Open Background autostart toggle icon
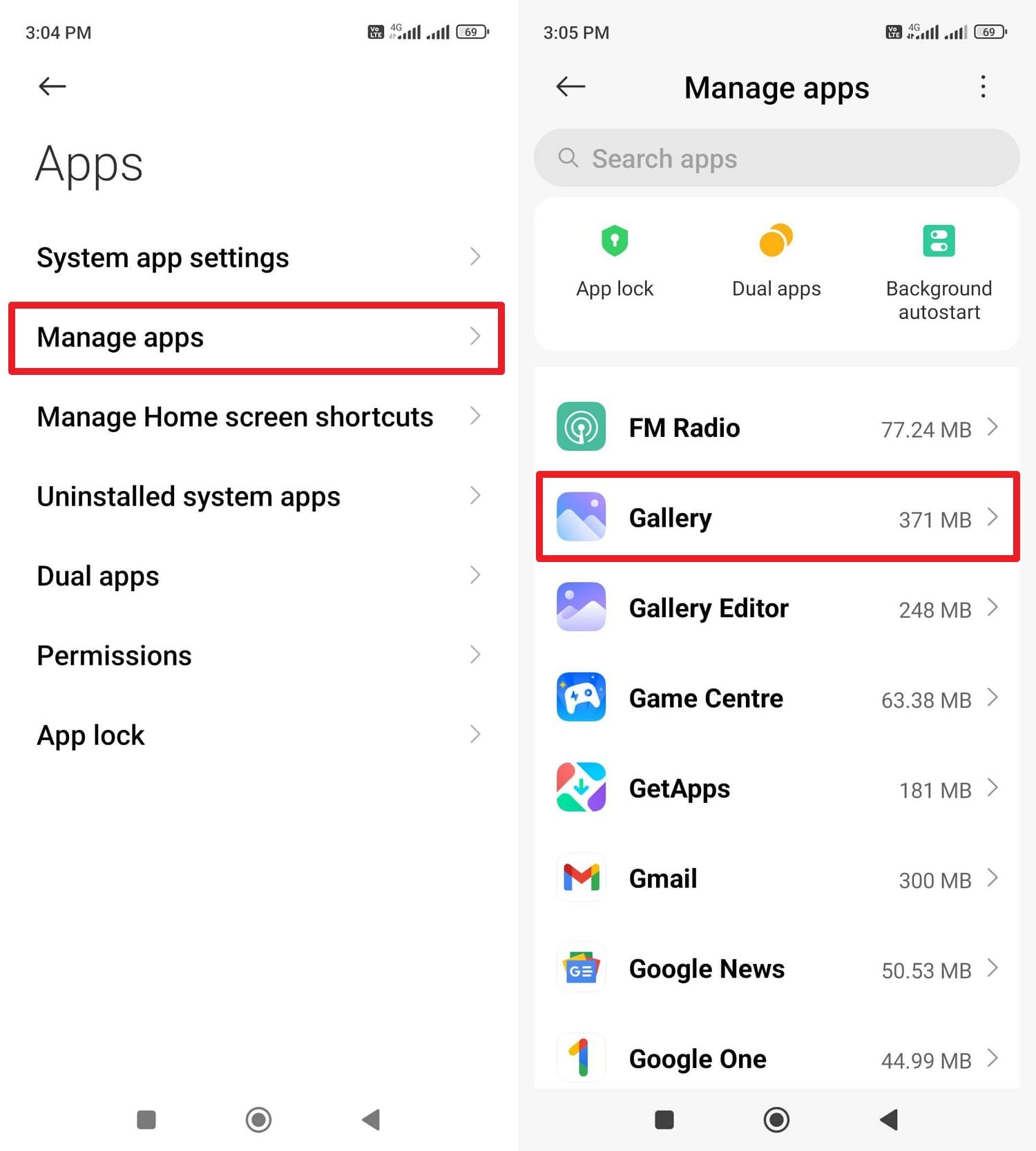 [x=939, y=241]
